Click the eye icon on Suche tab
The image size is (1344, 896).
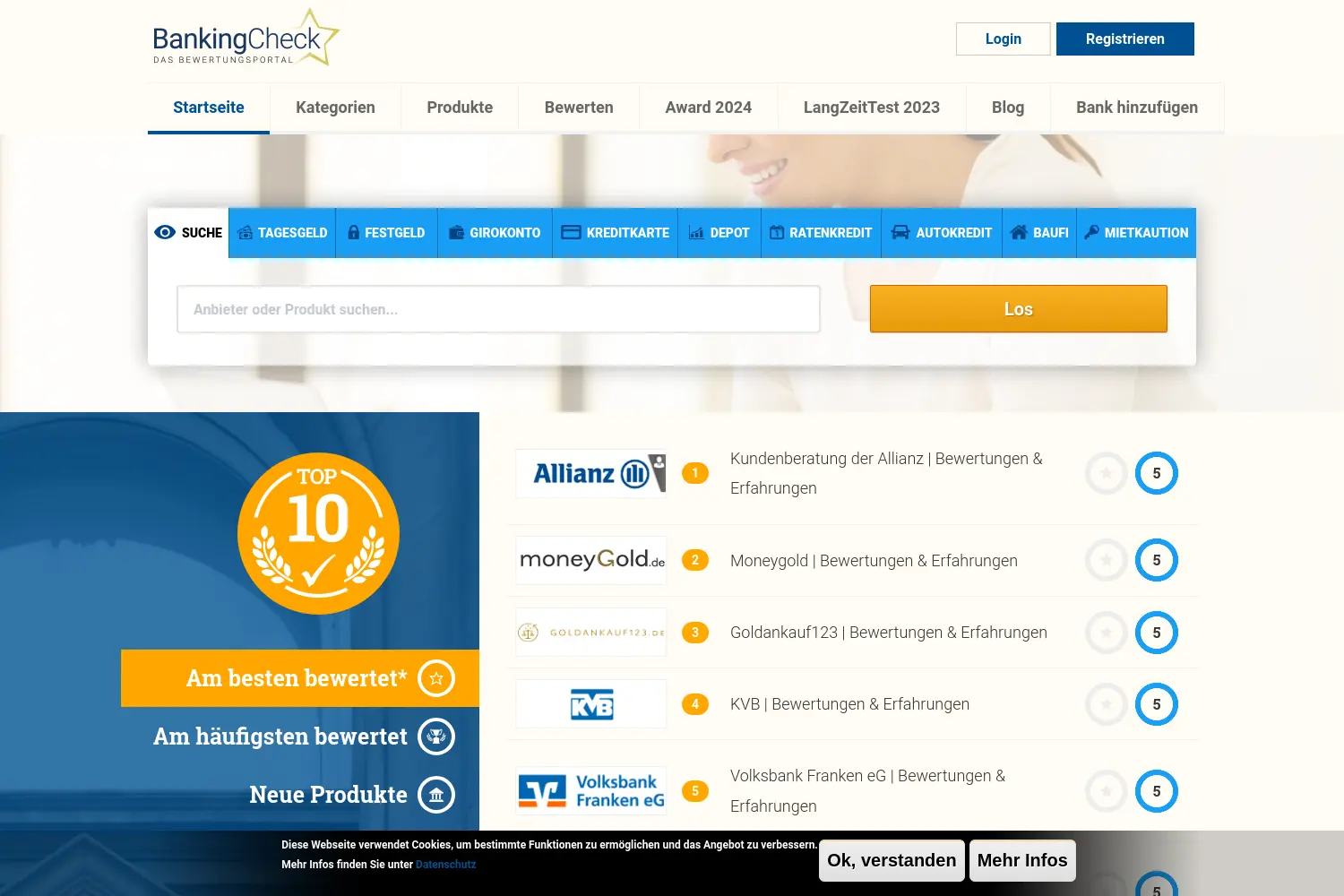click(165, 232)
